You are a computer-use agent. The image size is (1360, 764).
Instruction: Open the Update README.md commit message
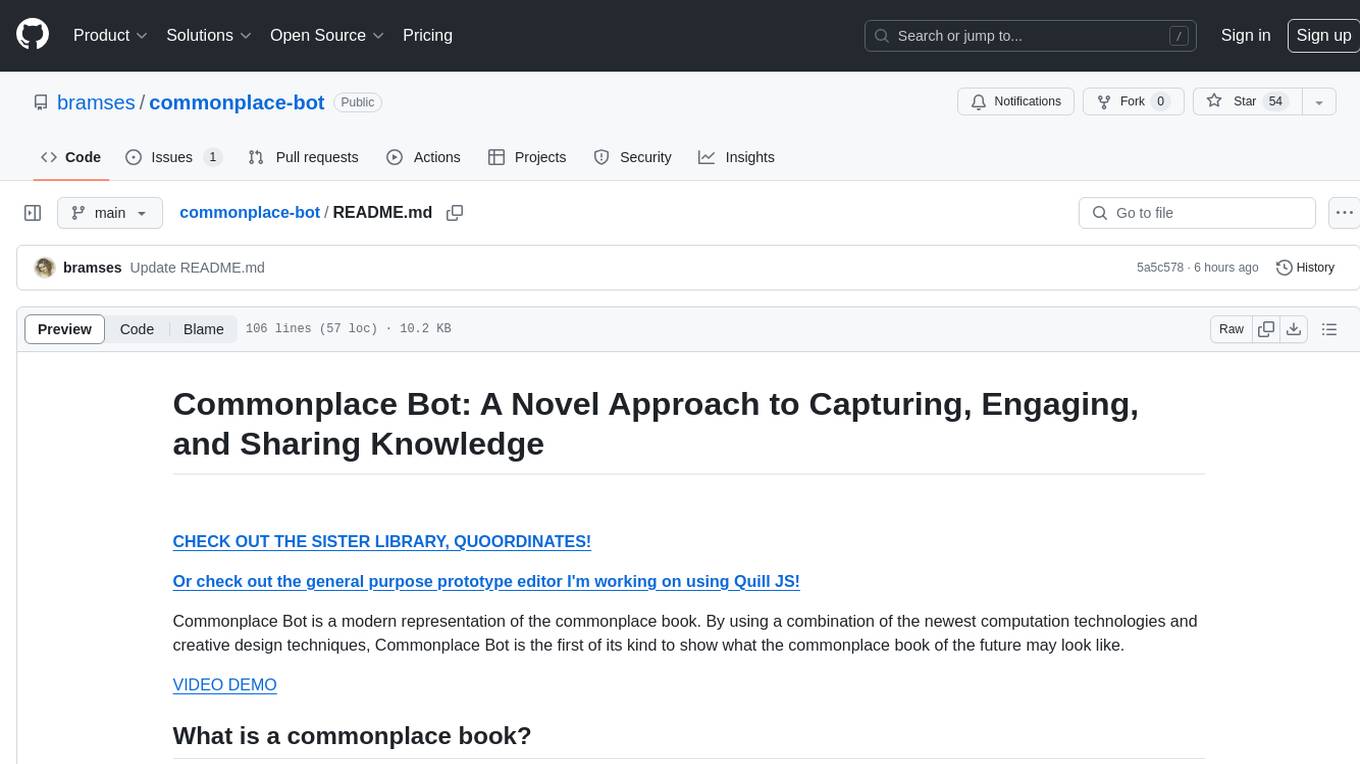tap(197, 268)
